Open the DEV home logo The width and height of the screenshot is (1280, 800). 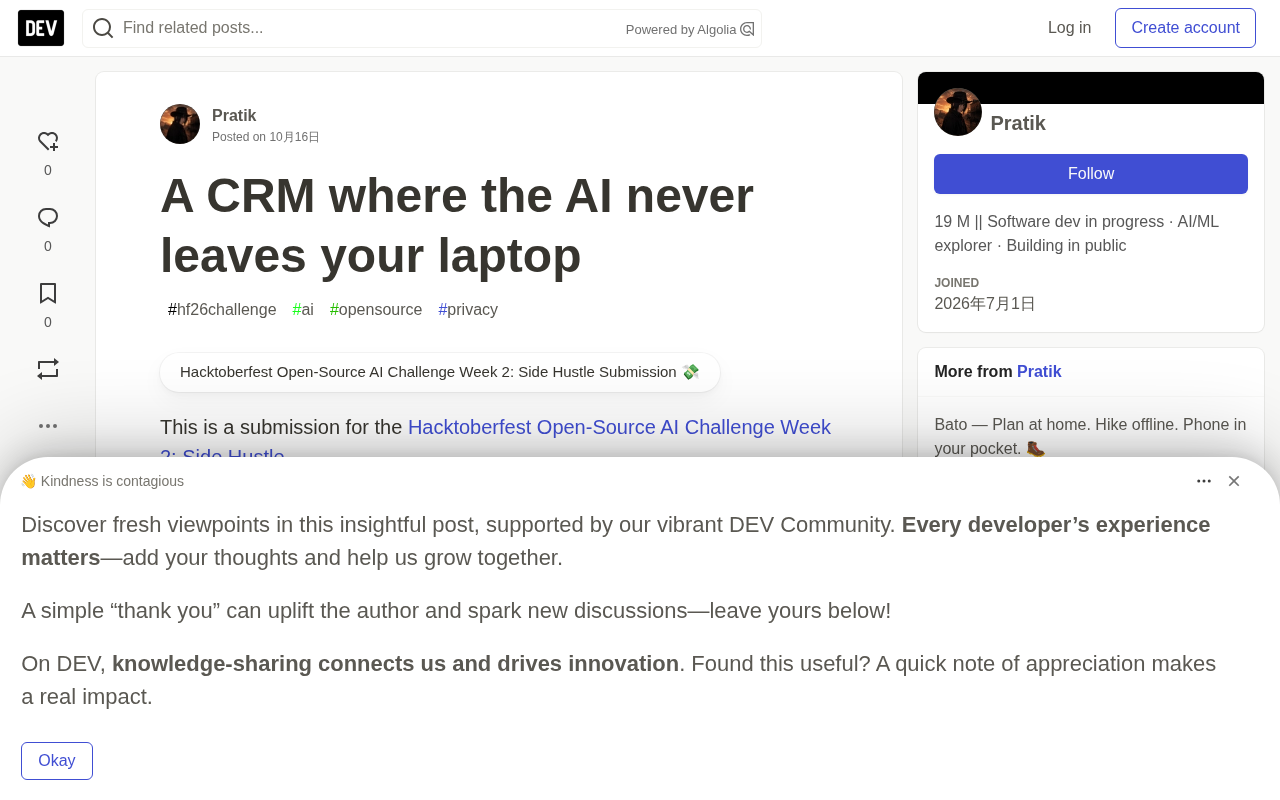pos(41,28)
